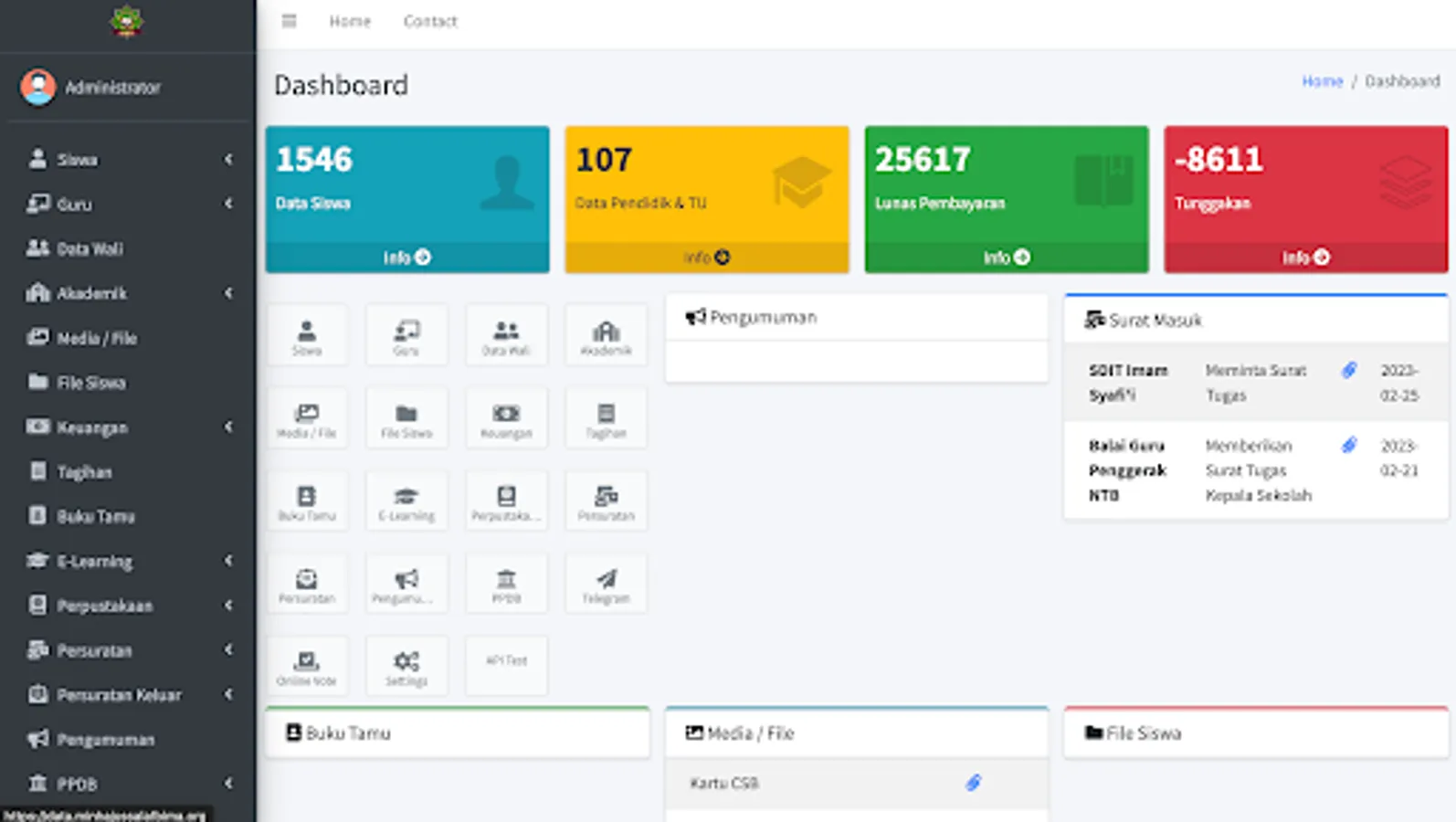Expand the Persuratan sidebar submenu arrow
The width and height of the screenshot is (1456, 822).
pos(228,650)
